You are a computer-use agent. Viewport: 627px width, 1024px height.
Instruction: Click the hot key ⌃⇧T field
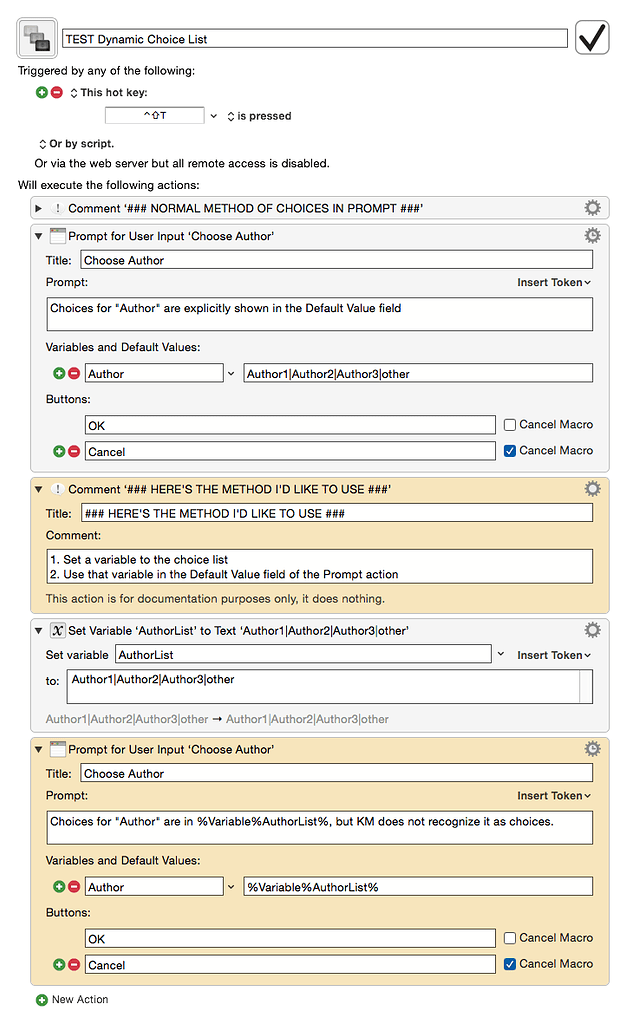point(155,116)
